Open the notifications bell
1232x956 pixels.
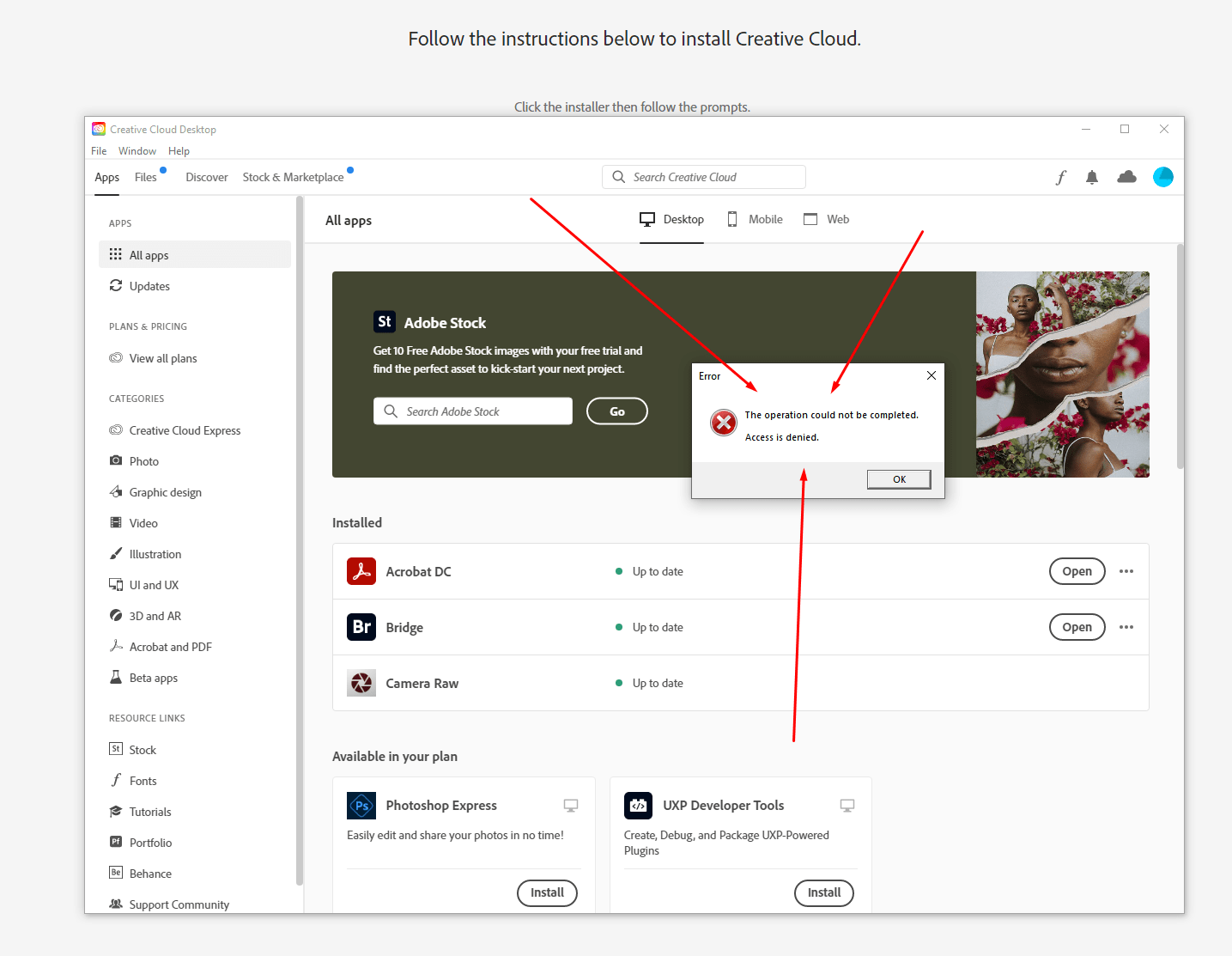(x=1092, y=177)
